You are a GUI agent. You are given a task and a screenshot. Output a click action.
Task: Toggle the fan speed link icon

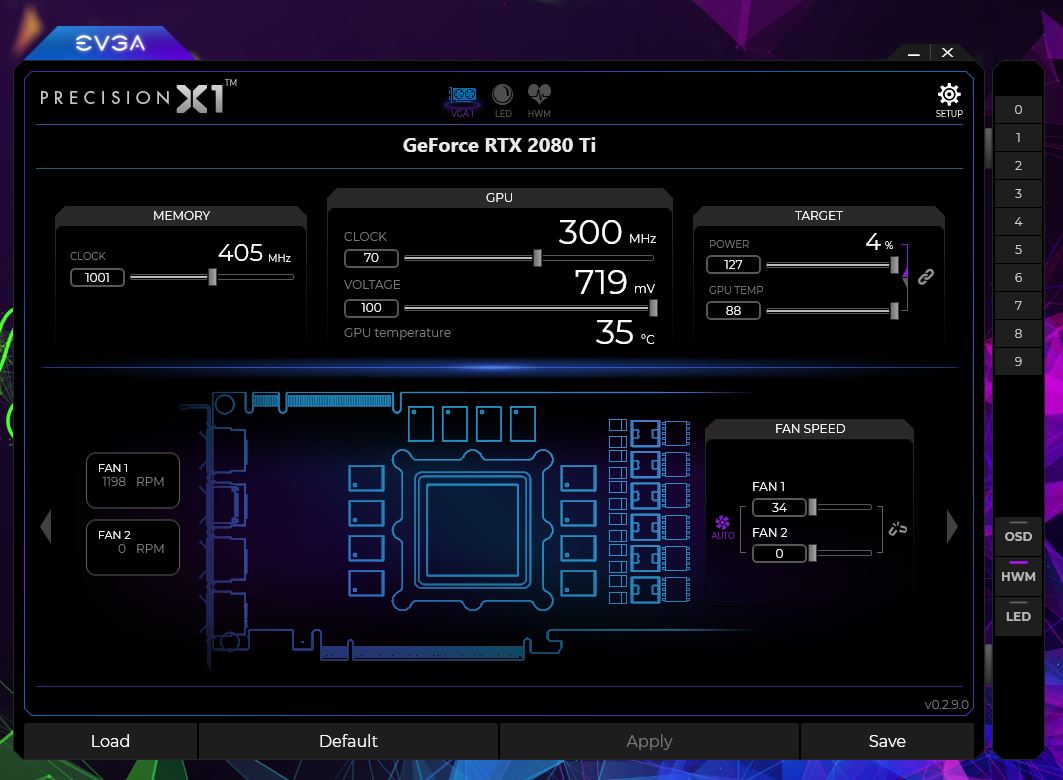pos(898,529)
